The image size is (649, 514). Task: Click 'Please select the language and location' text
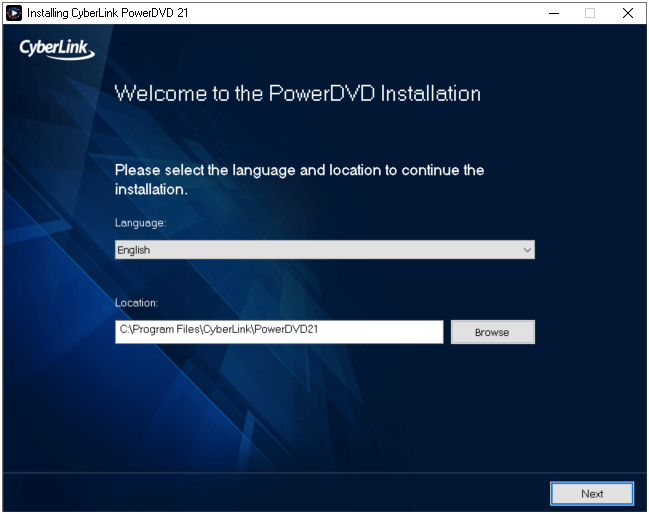[299, 180]
